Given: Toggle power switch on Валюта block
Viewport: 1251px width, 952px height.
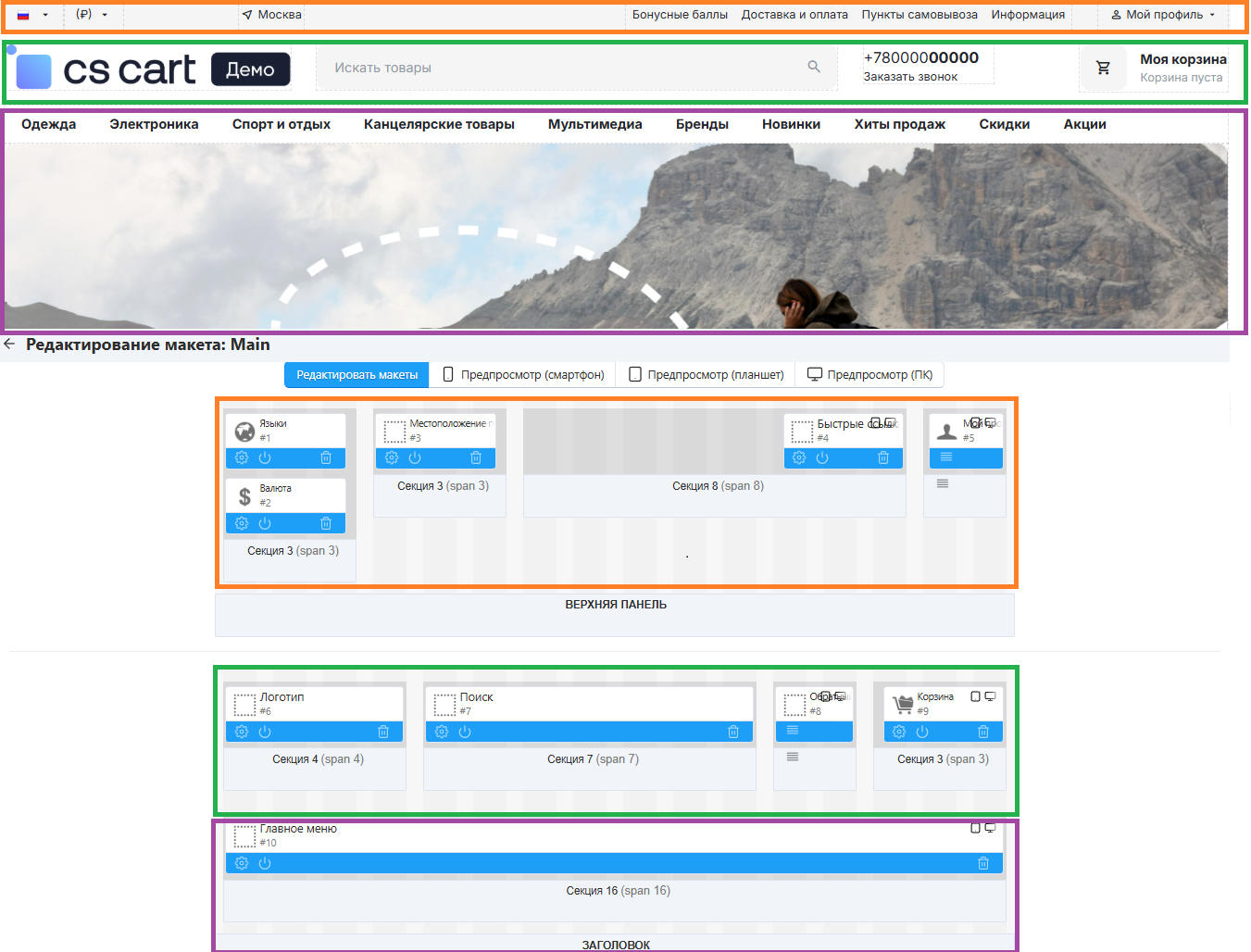Looking at the screenshot, I should pyautogui.click(x=265, y=524).
